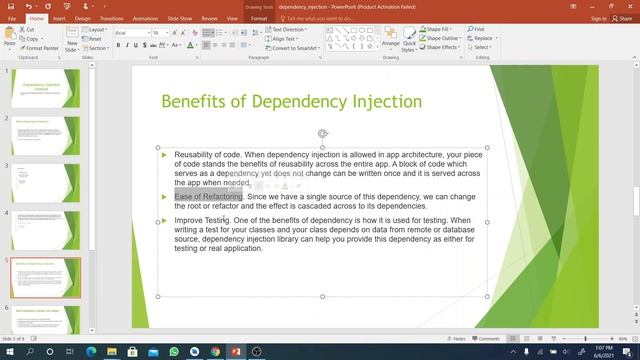
Task: Increase the font size
Action: coord(175,33)
